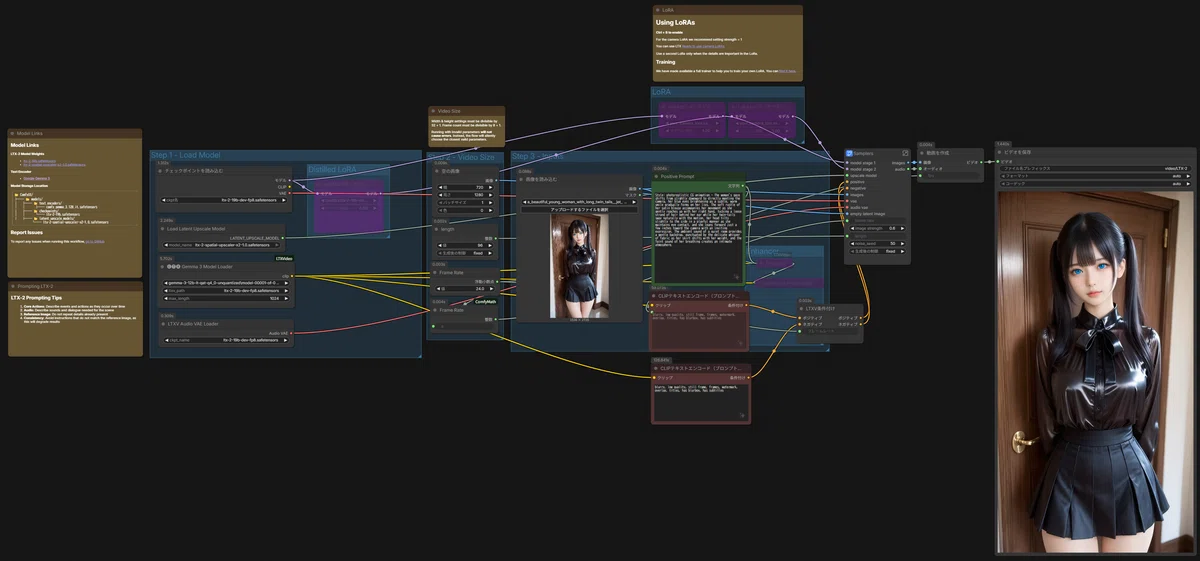The height and width of the screenshot is (561, 1200).
Task: Collapse the 空の画像 node via title dot
Action: tap(435, 171)
